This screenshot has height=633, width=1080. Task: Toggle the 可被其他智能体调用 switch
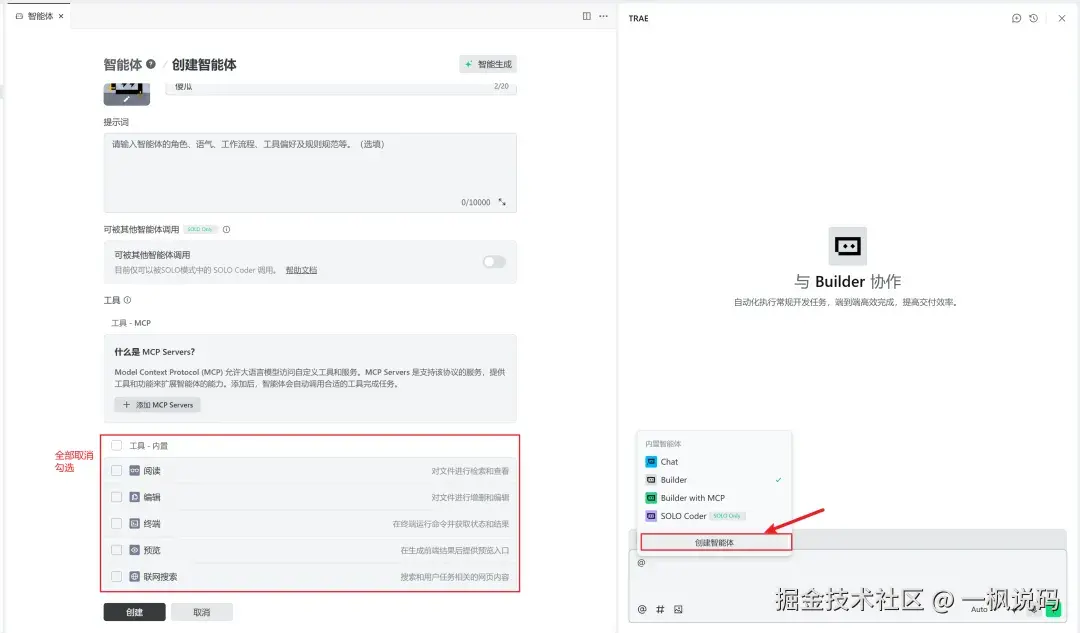494,262
